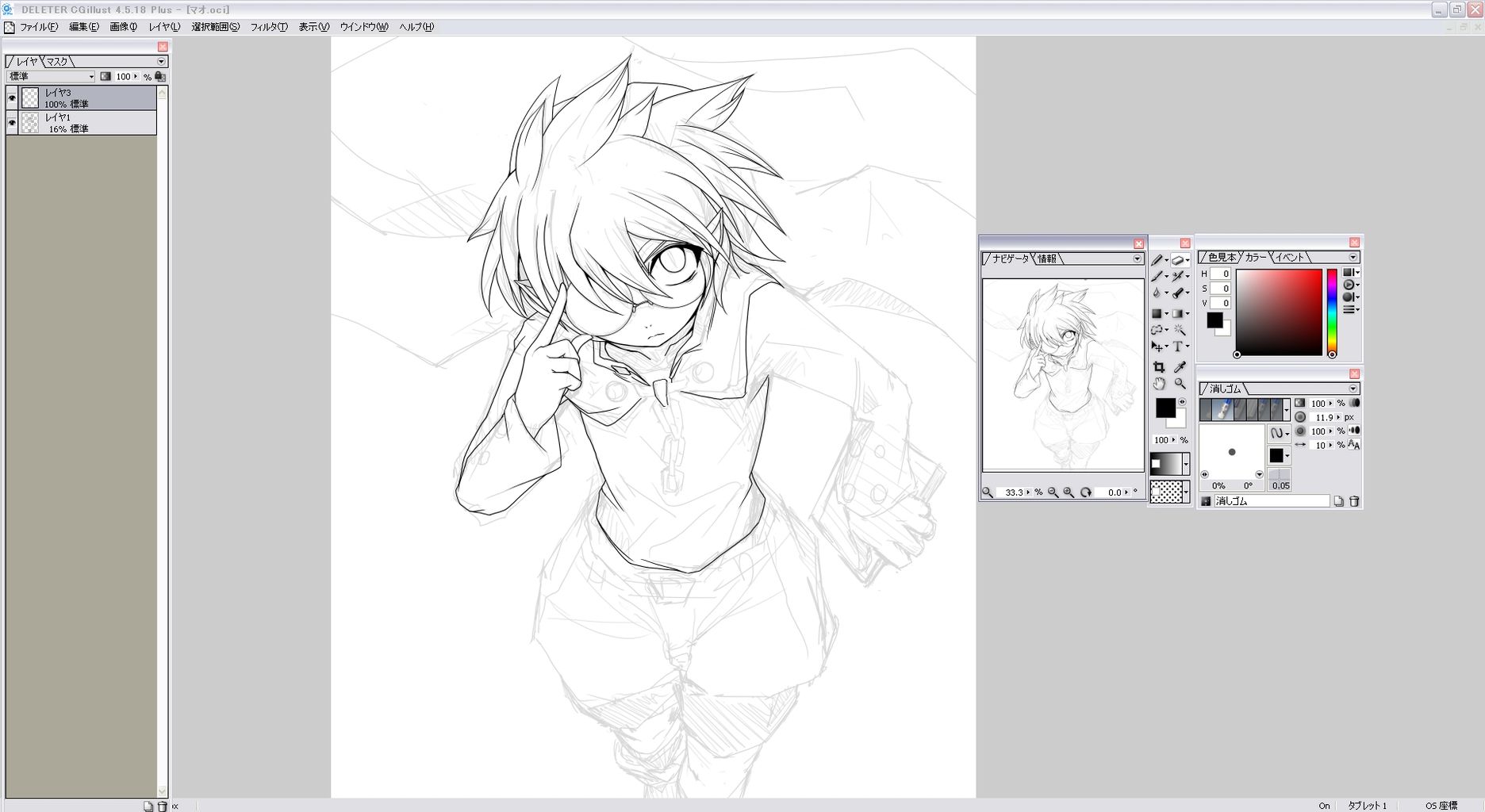The height and width of the screenshot is (812, 1485).
Task: Open the stroke curve type dropdown
Action: point(1280,433)
